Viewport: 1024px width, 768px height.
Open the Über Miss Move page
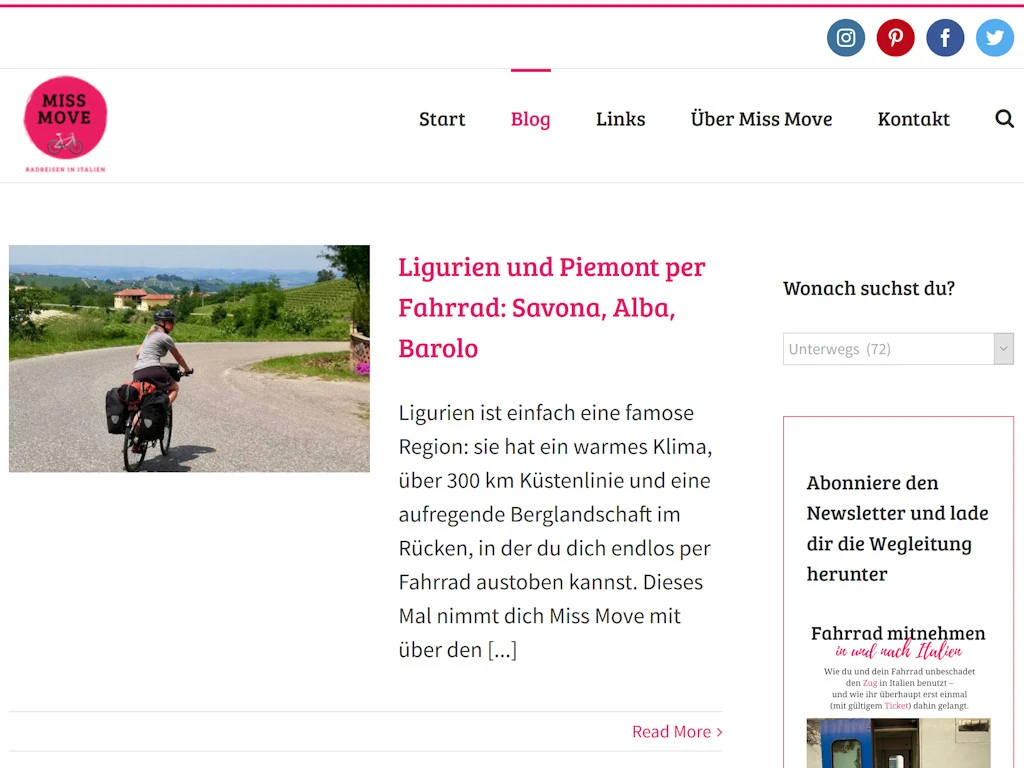click(x=761, y=120)
